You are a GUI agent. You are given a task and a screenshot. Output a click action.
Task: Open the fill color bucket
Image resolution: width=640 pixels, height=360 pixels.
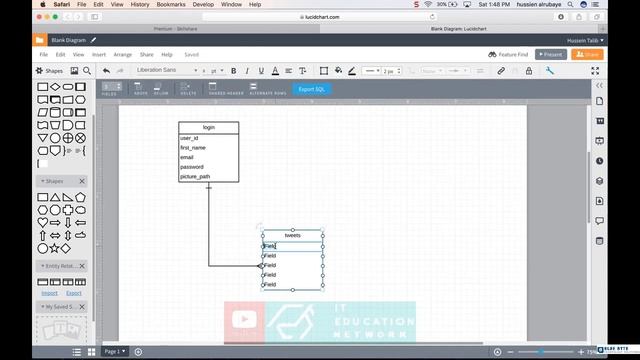338,71
